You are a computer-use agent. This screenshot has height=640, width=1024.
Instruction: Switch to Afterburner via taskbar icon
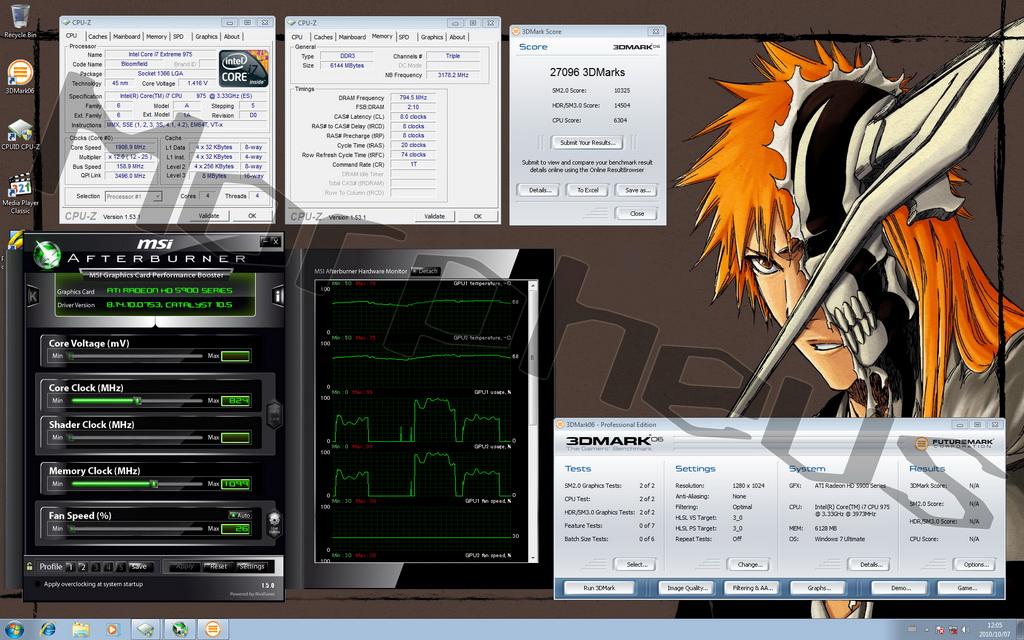click(x=180, y=630)
